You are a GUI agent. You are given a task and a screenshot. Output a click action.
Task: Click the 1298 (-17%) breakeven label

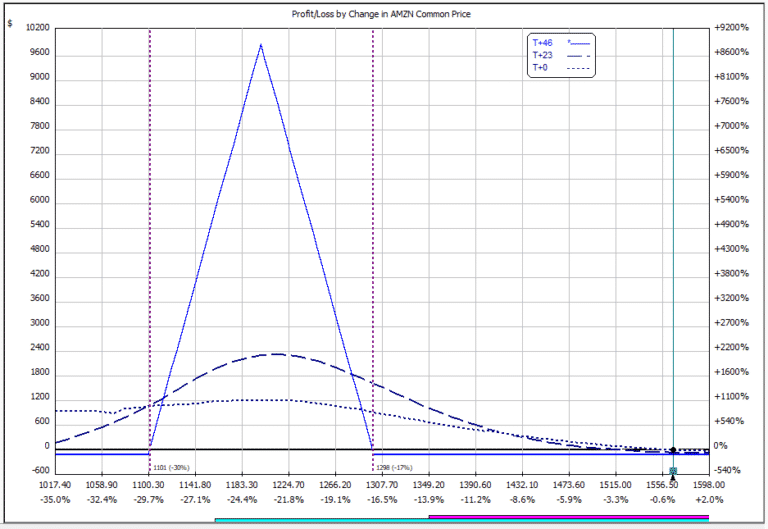pyautogui.click(x=394, y=468)
